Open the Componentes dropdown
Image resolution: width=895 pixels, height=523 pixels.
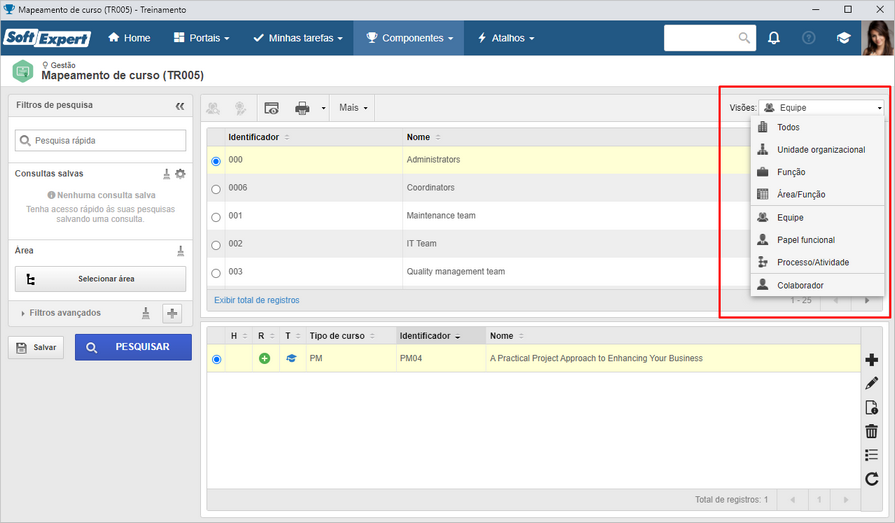coord(409,38)
